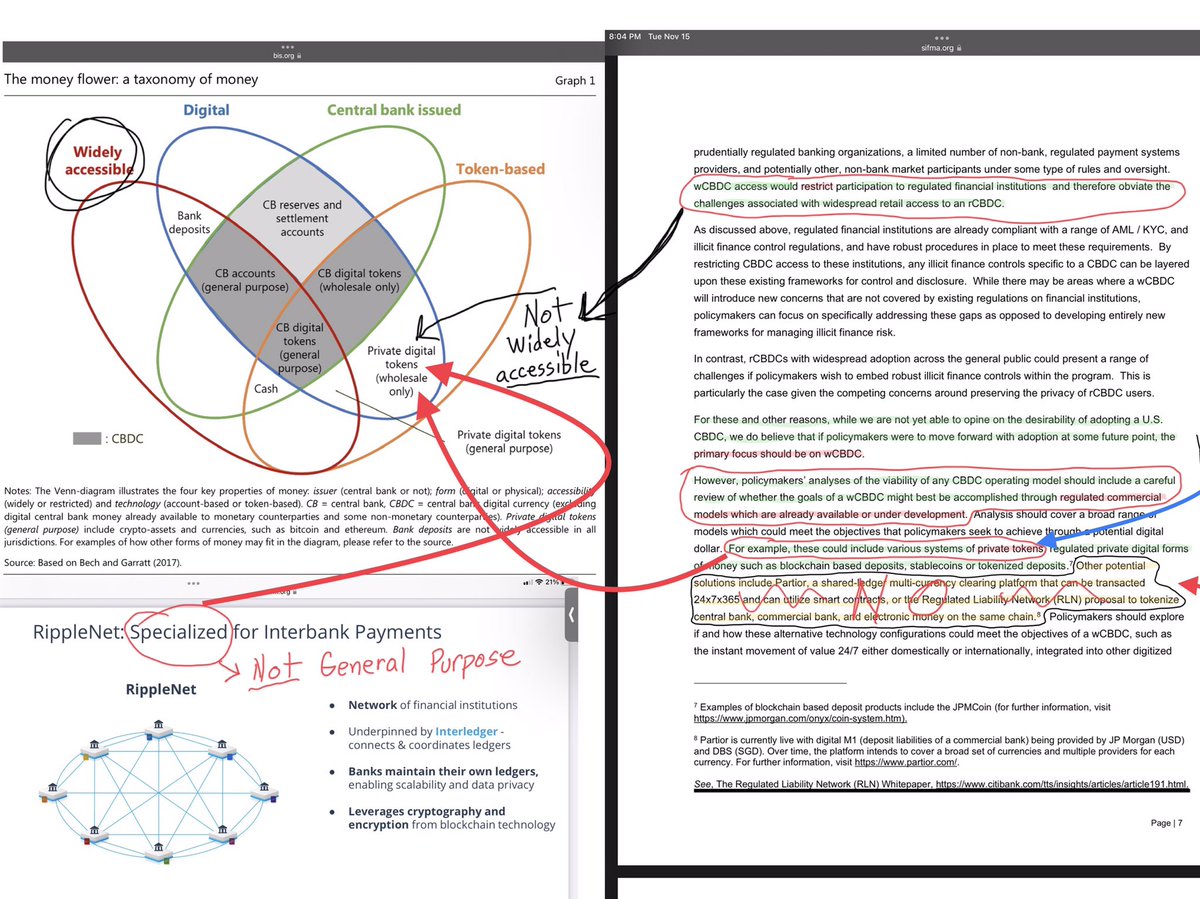Tap the bis.org address bar
The height and width of the screenshot is (899, 1200).
point(284,55)
